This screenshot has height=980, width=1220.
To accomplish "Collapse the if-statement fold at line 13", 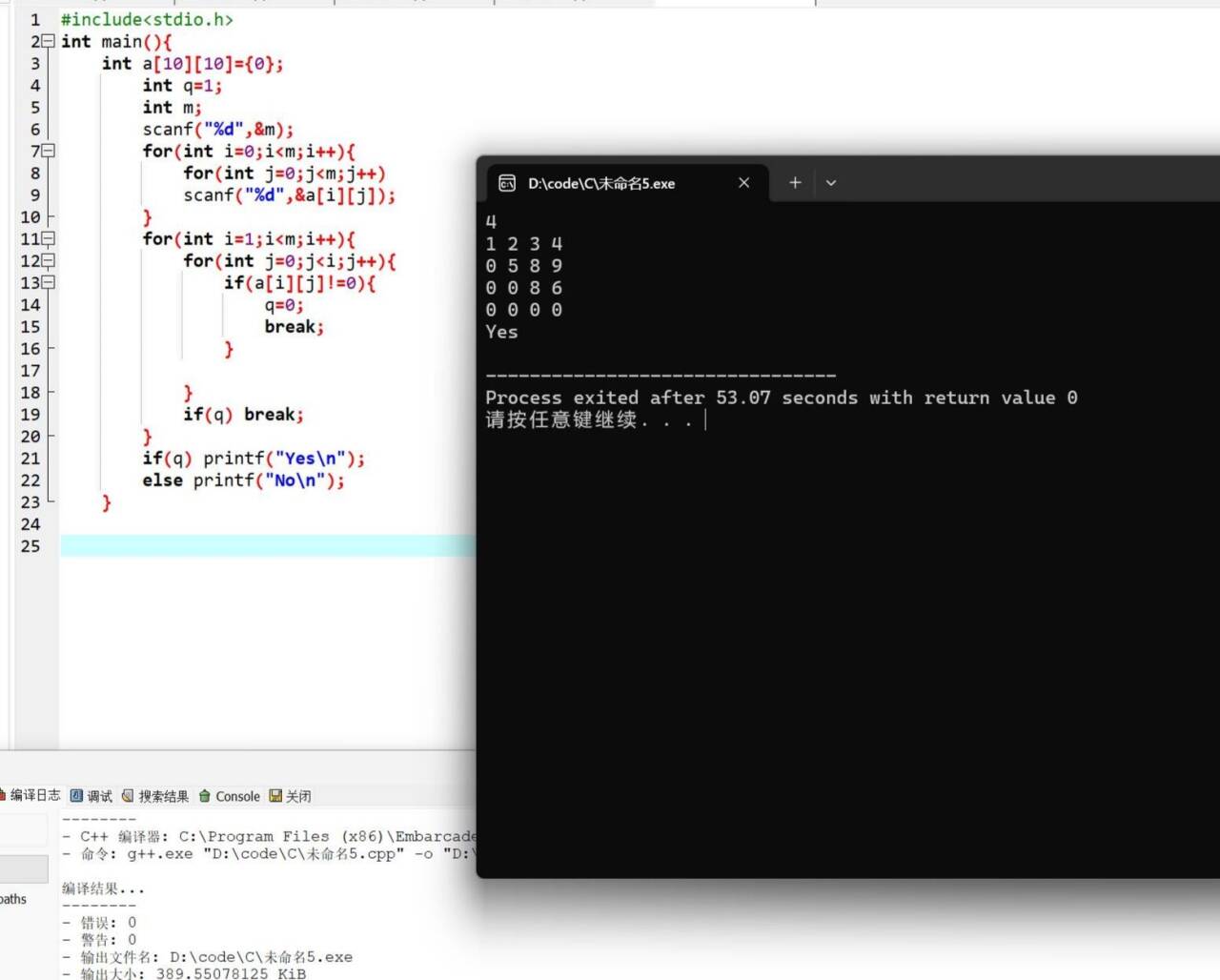I will point(47,282).
